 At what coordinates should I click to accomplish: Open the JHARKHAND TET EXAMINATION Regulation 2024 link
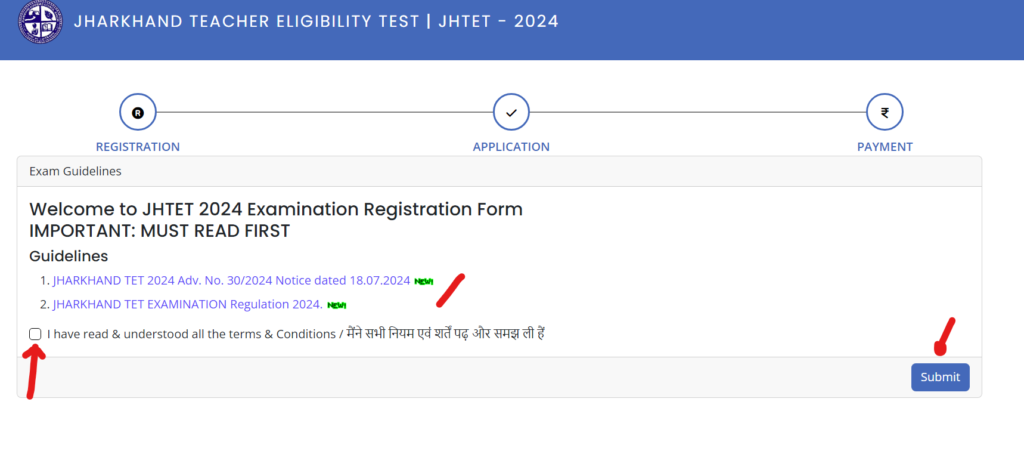click(x=187, y=304)
